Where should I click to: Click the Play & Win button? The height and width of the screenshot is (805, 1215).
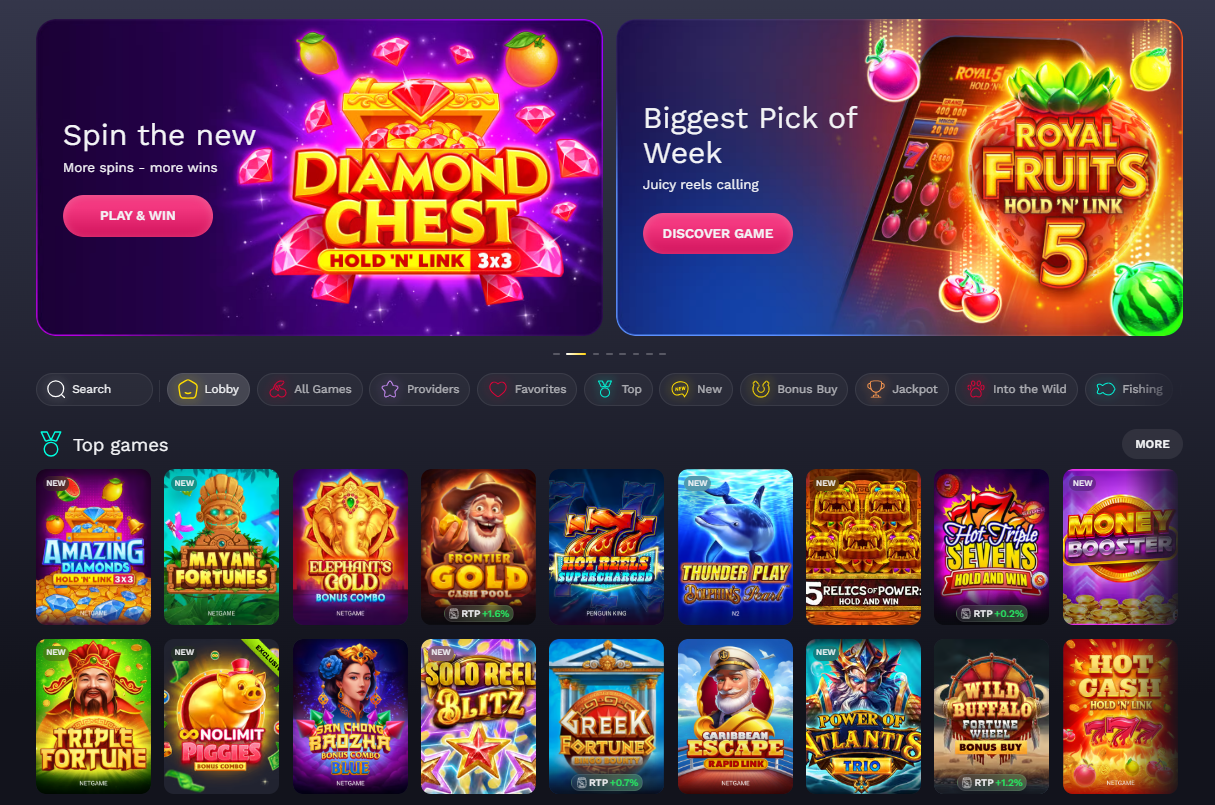click(x=138, y=216)
